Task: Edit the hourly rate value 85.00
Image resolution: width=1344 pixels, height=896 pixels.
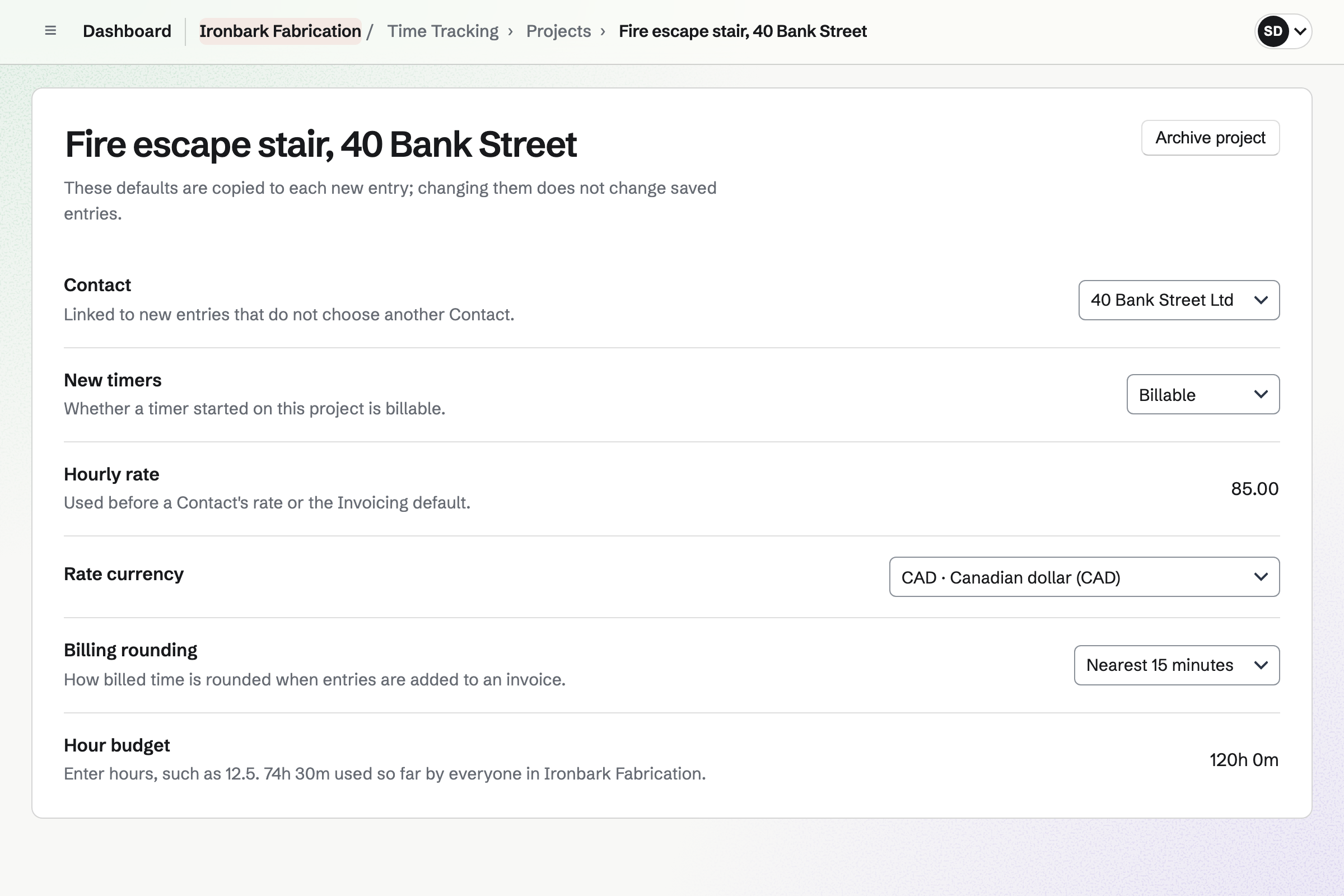Action: coord(1254,489)
